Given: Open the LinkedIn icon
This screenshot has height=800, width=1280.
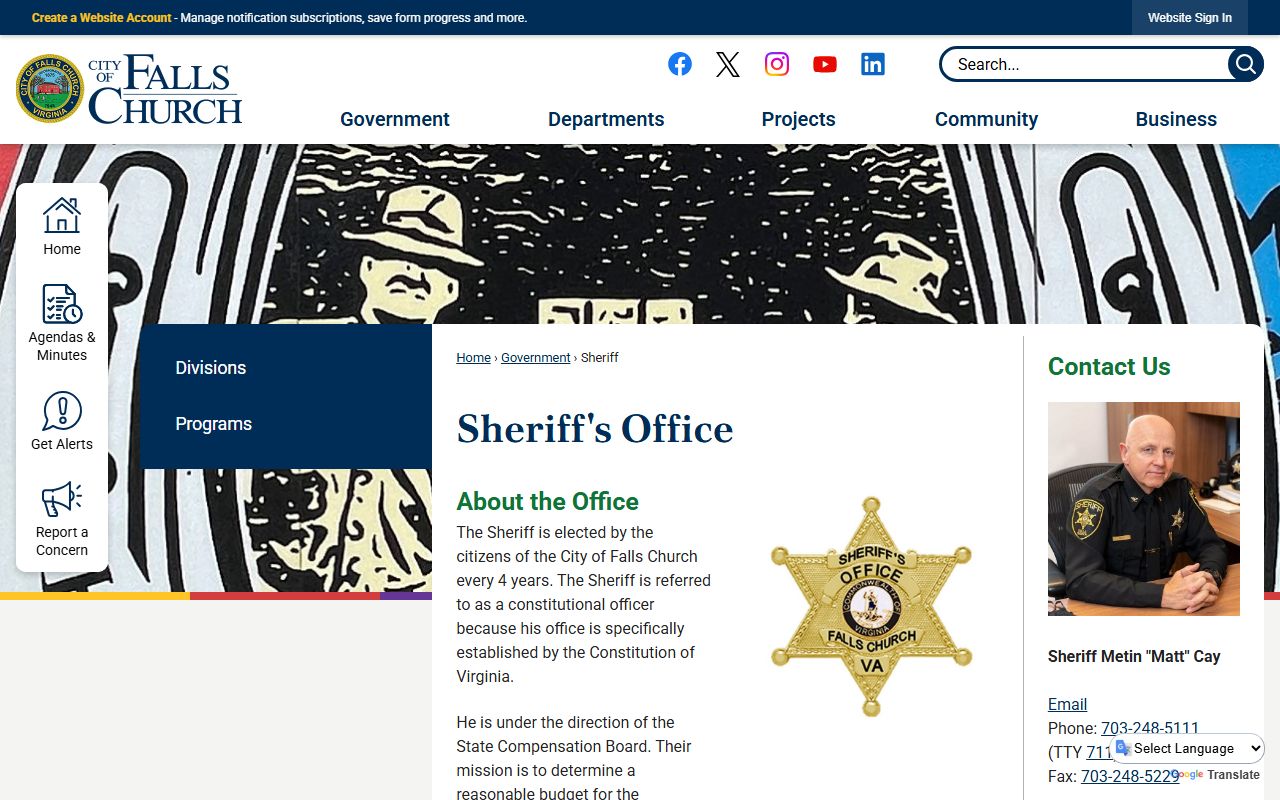Looking at the screenshot, I should click(x=873, y=64).
